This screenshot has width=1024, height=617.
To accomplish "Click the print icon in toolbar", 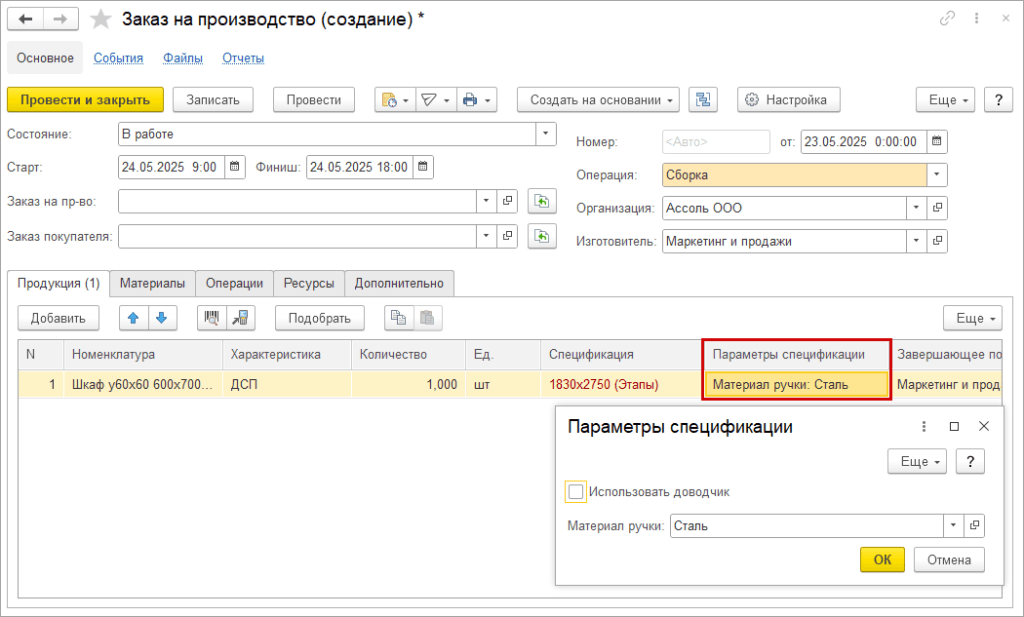I will [469, 100].
